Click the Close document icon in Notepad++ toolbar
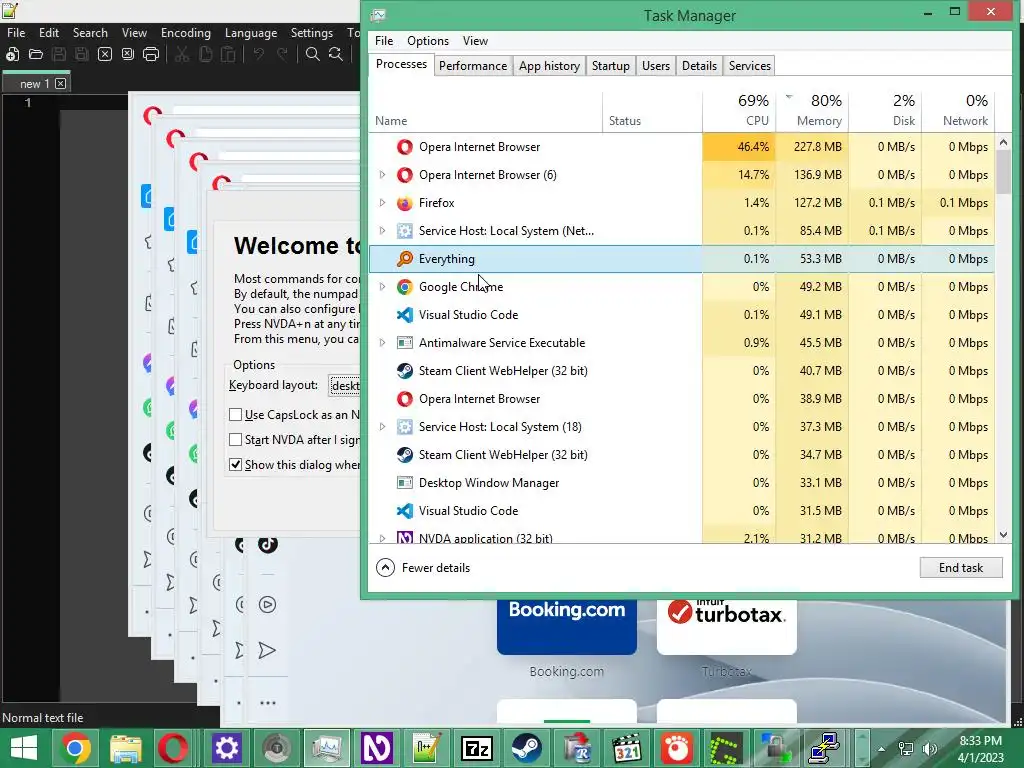This screenshot has height=768, width=1024. tap(104, 54)
